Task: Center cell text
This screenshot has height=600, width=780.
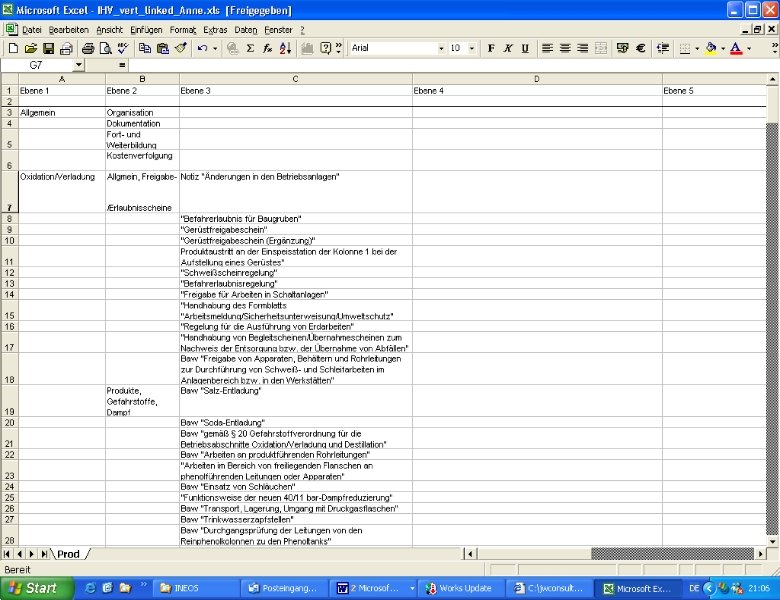Action: tap(565, 48)
